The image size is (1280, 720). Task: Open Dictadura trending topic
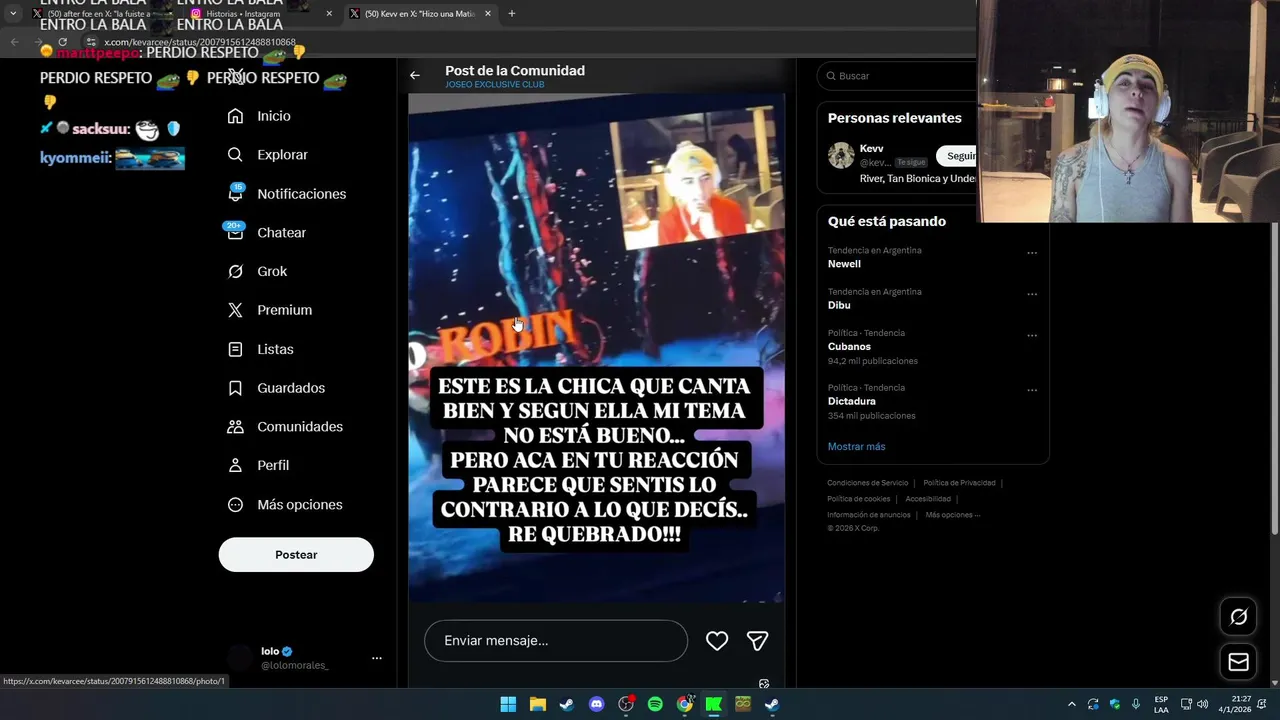tap(852, 401)
